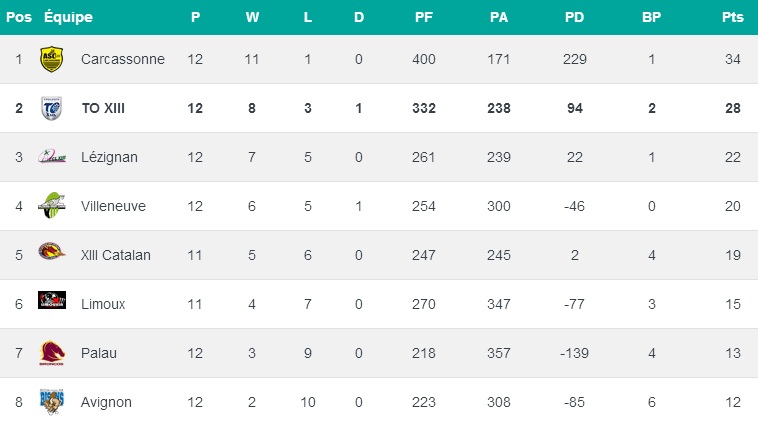Sort by the Pos column header

(x=19, y=17)
